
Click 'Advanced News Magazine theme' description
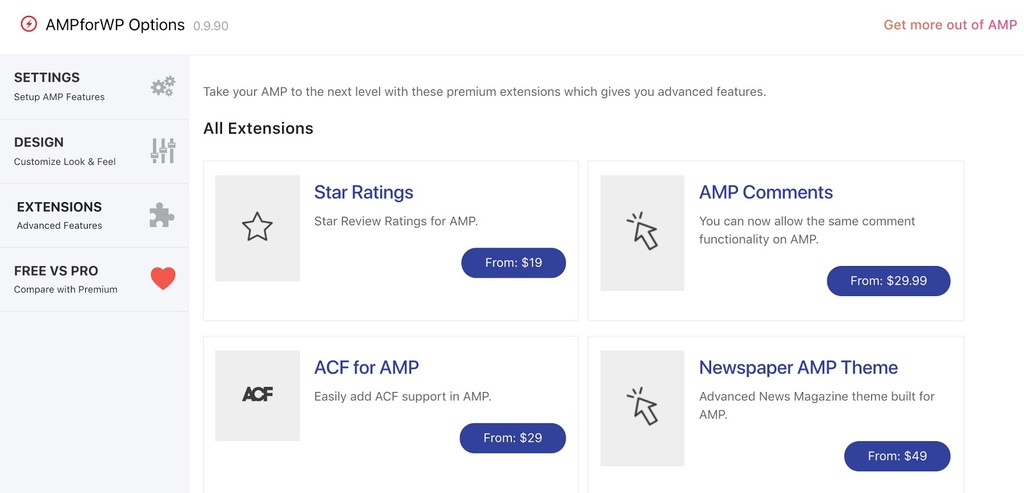[817, 406]
